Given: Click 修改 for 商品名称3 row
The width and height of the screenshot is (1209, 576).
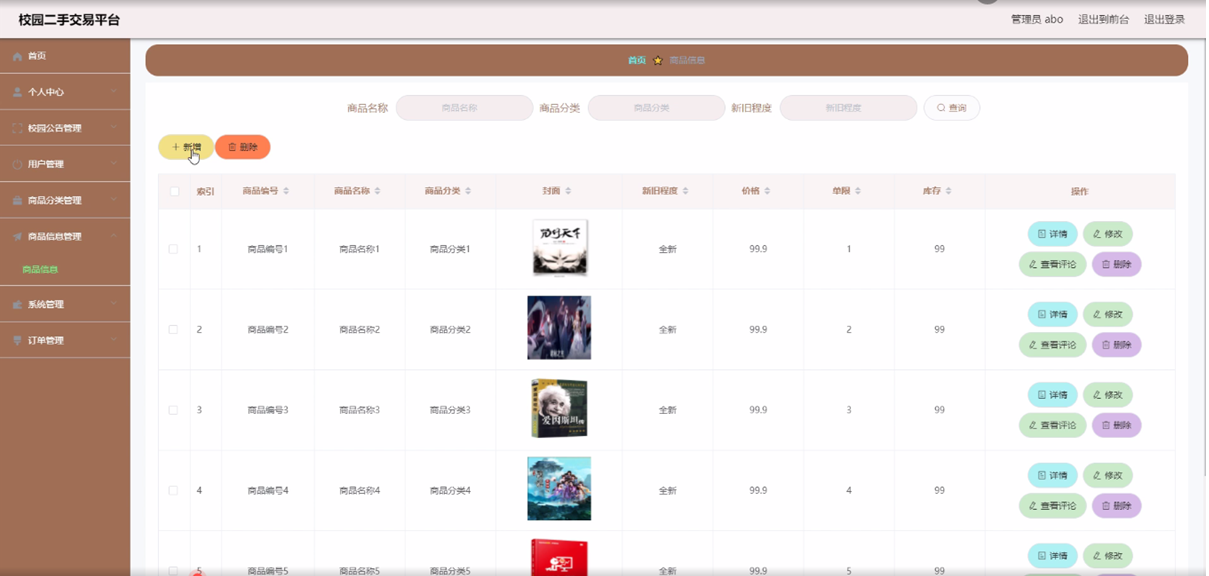Looking at the screenshot, I should tap(1107, 395).
